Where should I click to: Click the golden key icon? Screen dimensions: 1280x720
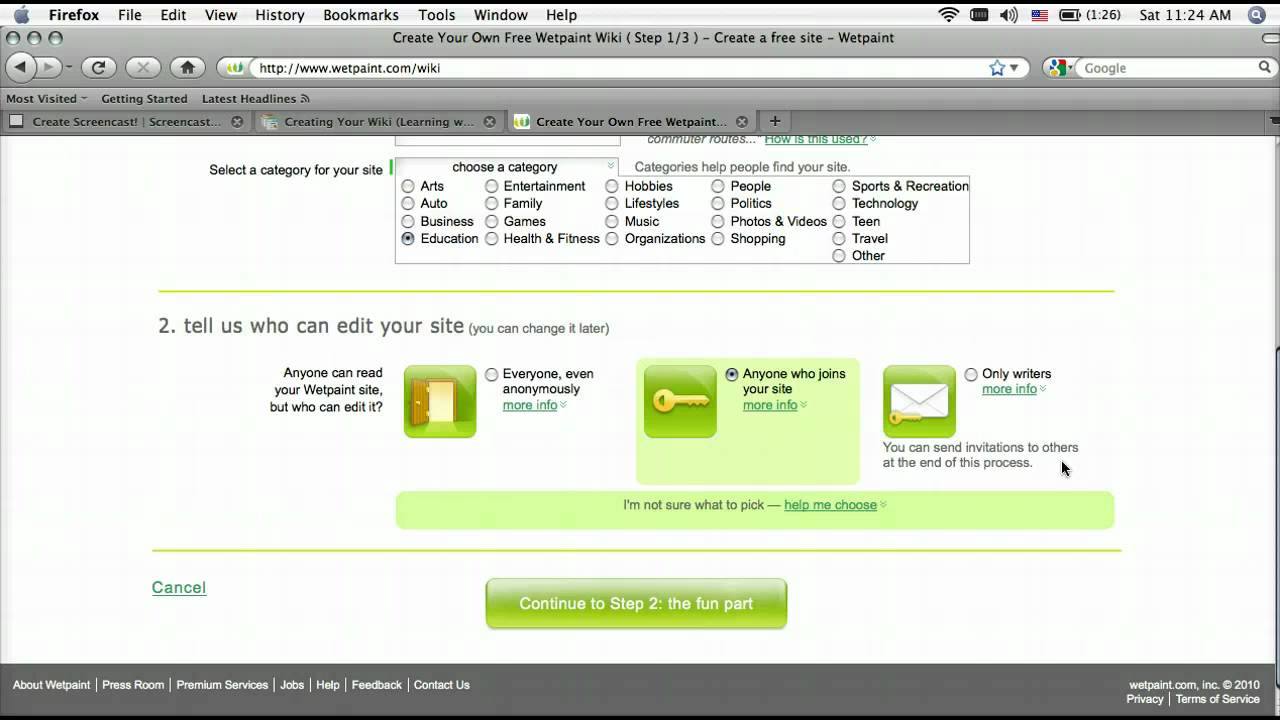[x=680, y=401]
